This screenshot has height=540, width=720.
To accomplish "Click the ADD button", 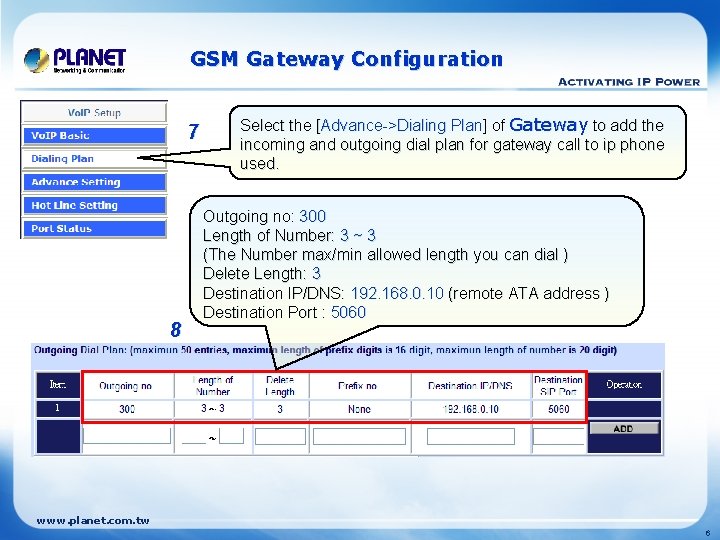I will [624, 428].
